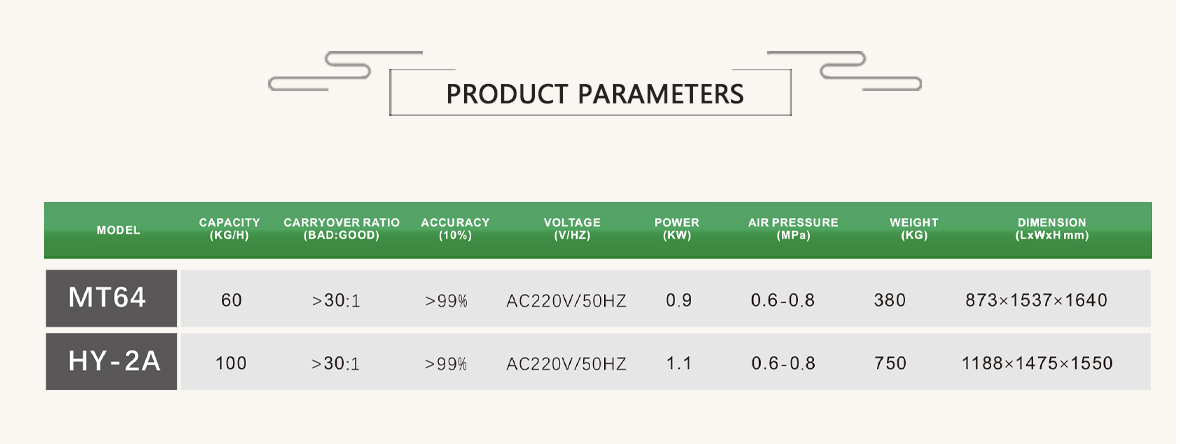The image size is (1180, 444).
Task: Click the PRODUCT PARAMETERS title
Action: coord(595,94)
